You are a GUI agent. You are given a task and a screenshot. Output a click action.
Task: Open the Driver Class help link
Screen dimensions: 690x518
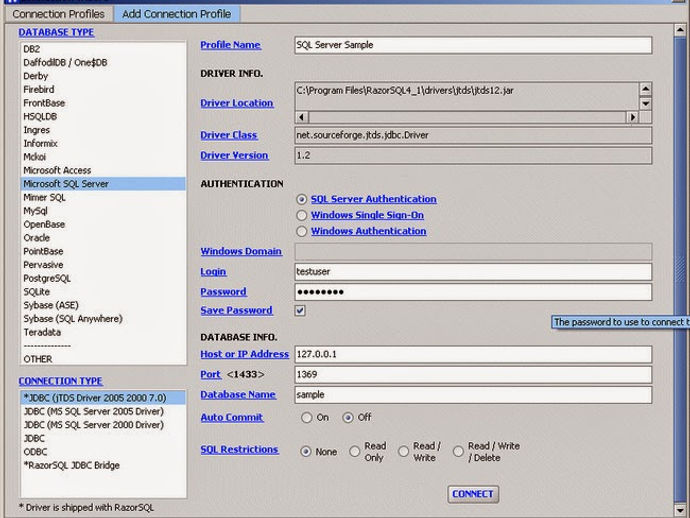(229, 135)
